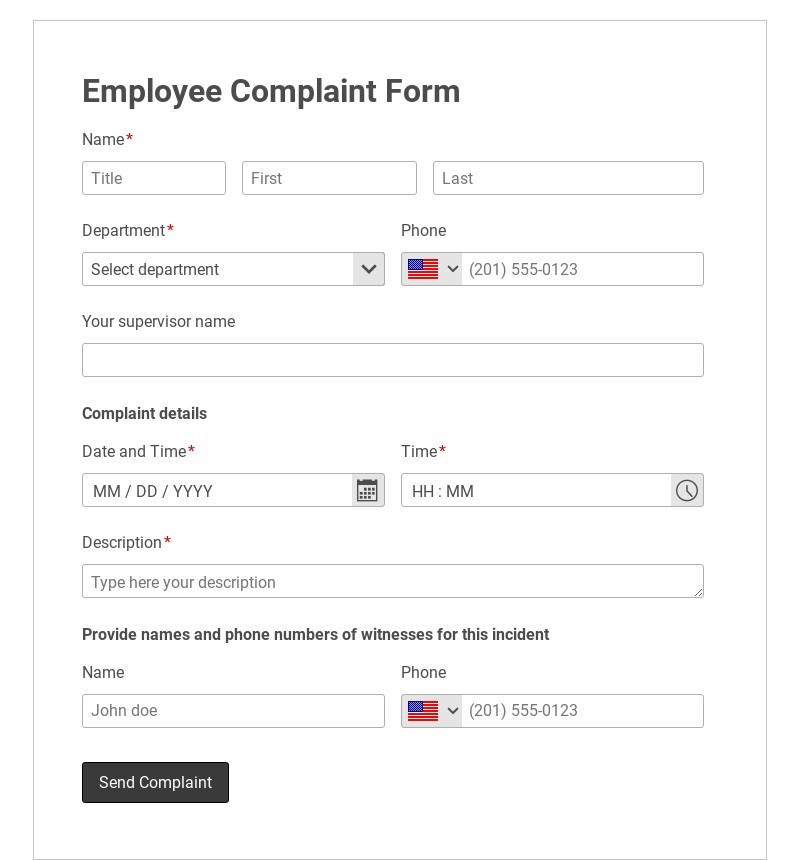This screenshot has width=800, height=860.
Task: Focus the MM / DD / YYYY date input
Action: click(217, 491)
